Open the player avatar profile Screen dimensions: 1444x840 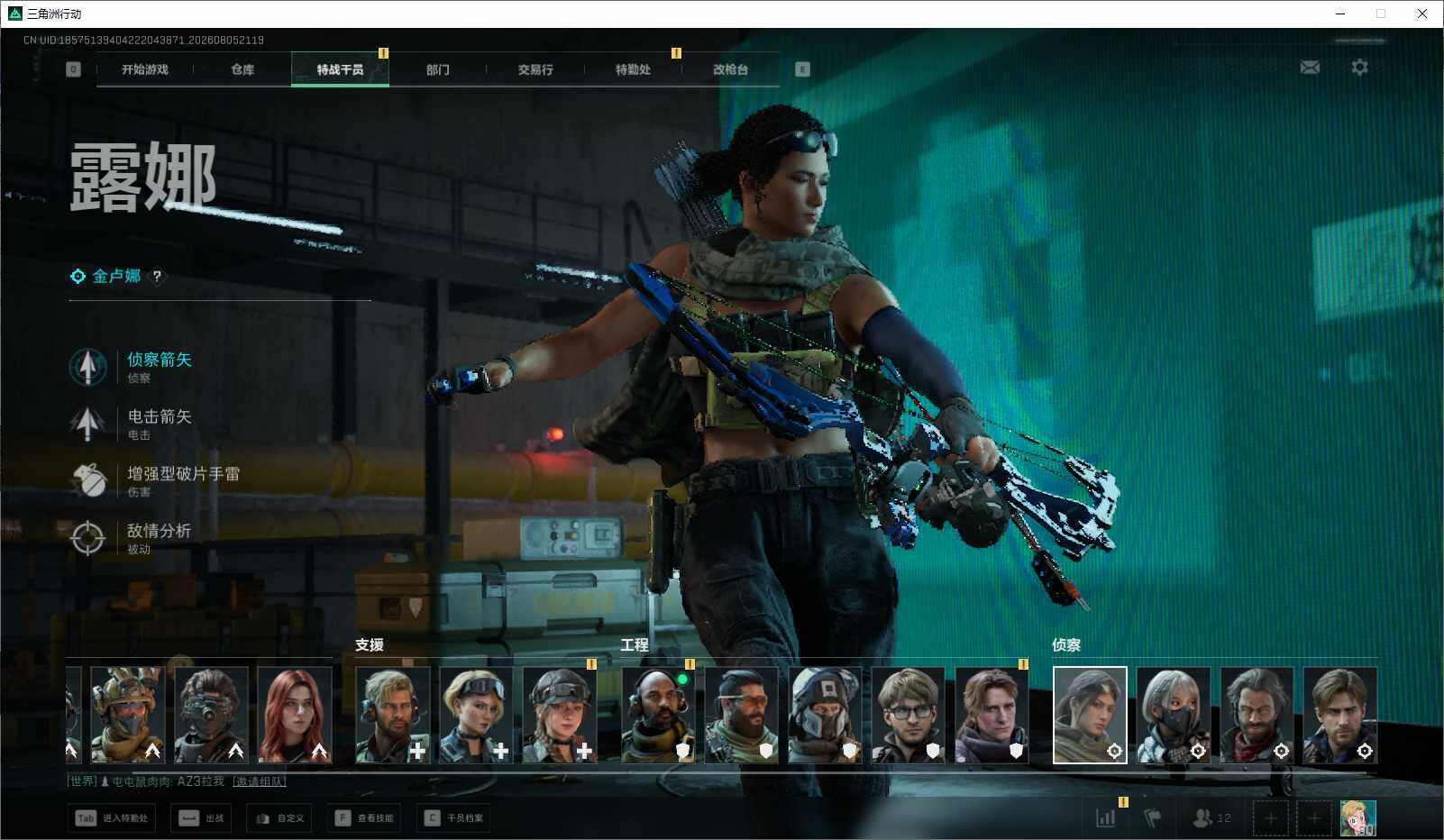(x=1358, y=818)
